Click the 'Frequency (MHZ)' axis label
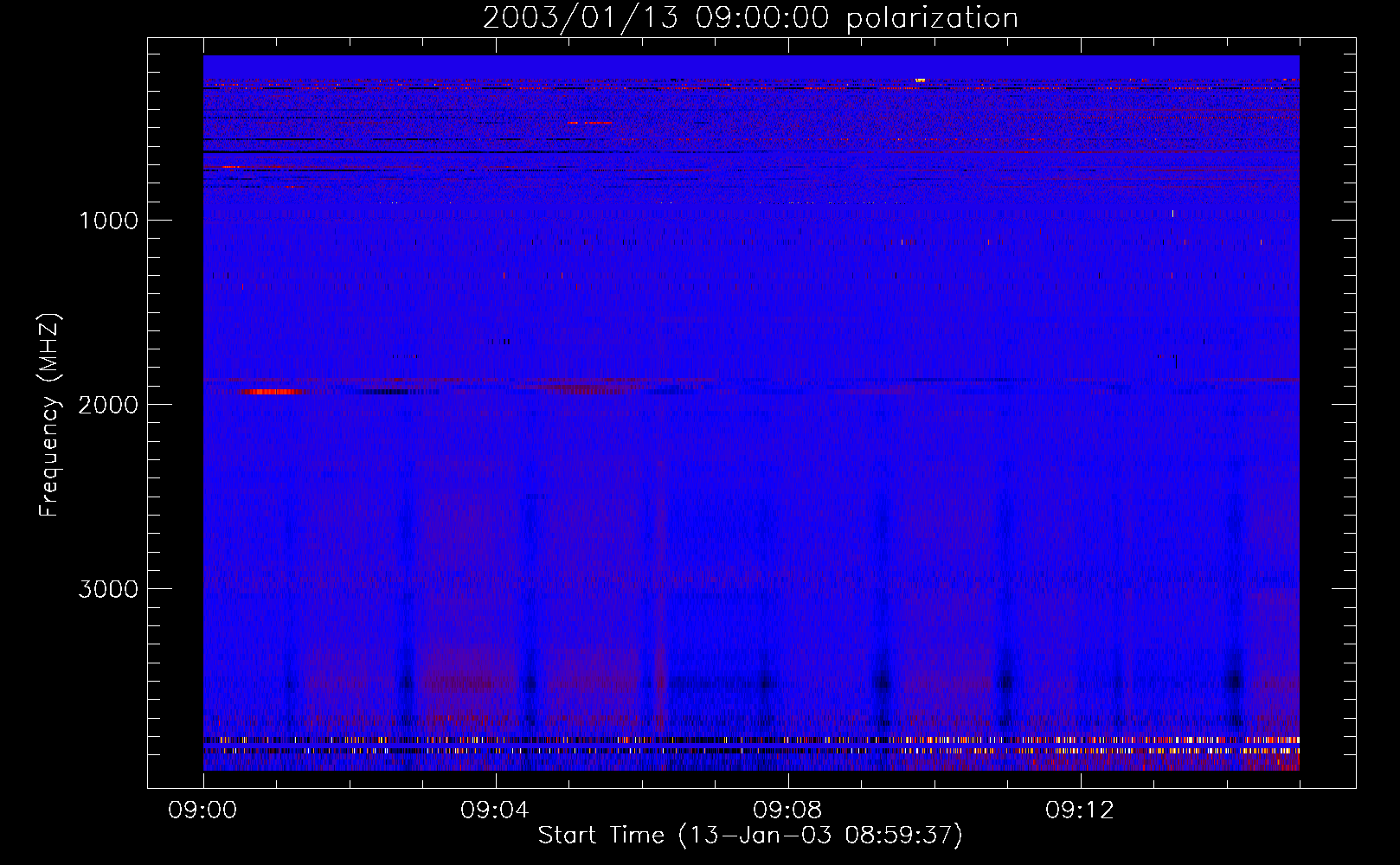The image size is (1400, 865). 49,415
